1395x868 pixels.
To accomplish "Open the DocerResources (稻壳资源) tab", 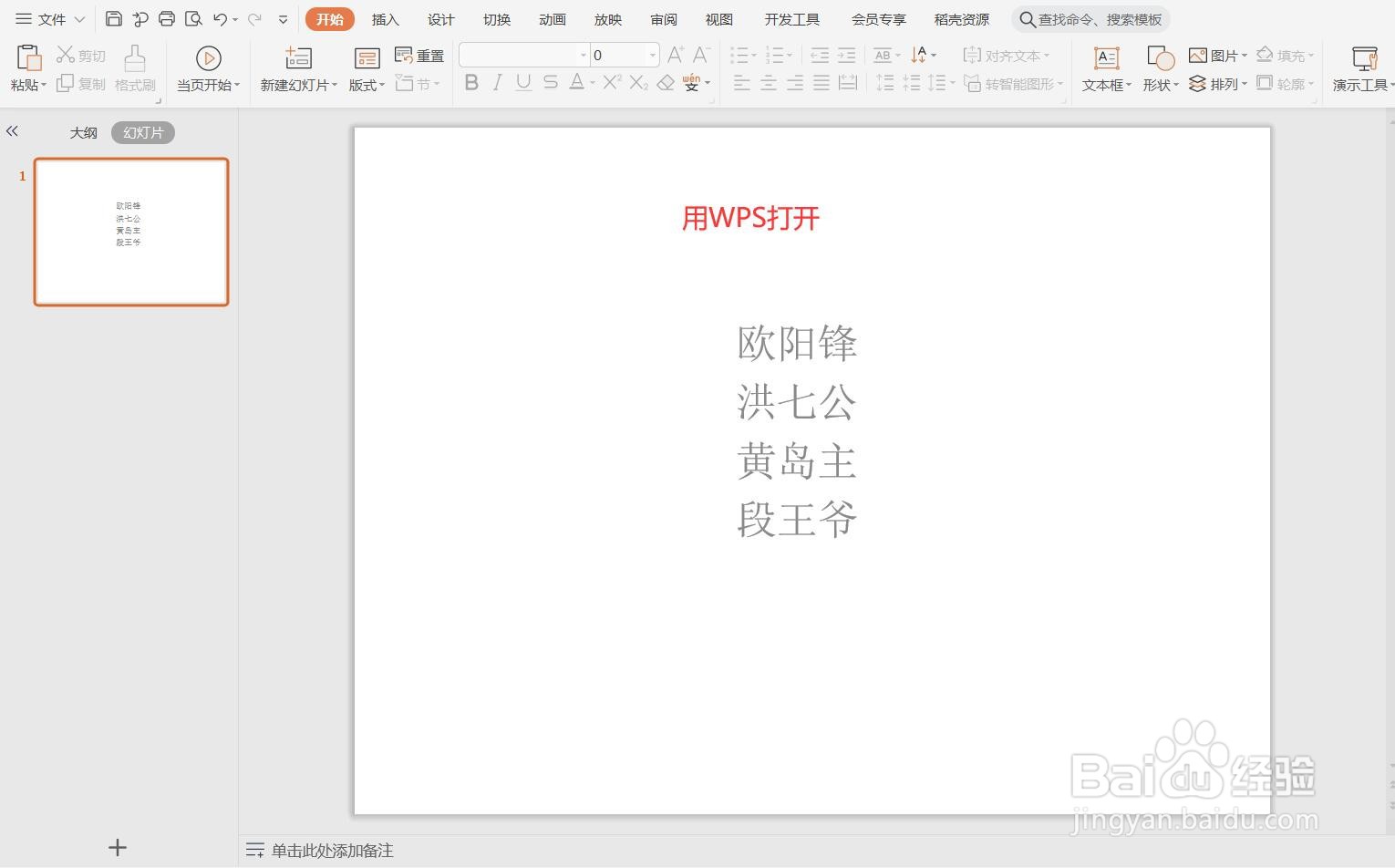I will pyautogui.click(x=961, y=19).
